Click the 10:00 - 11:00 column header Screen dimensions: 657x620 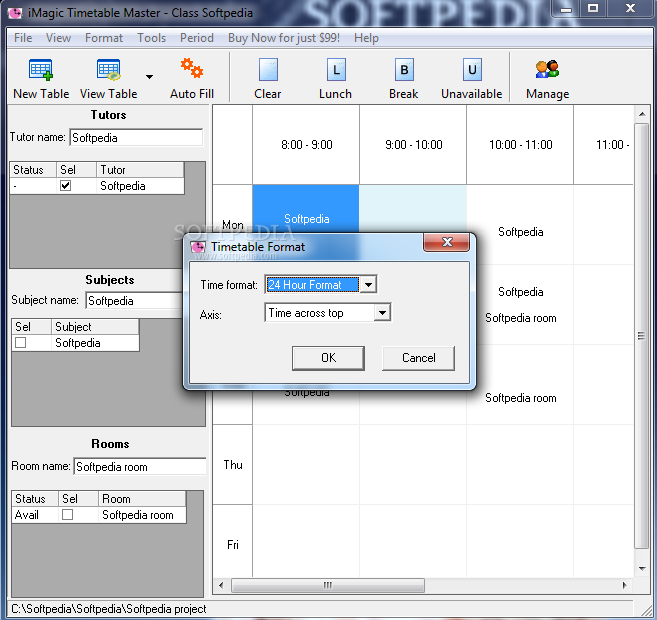click(x=520, y=145)
